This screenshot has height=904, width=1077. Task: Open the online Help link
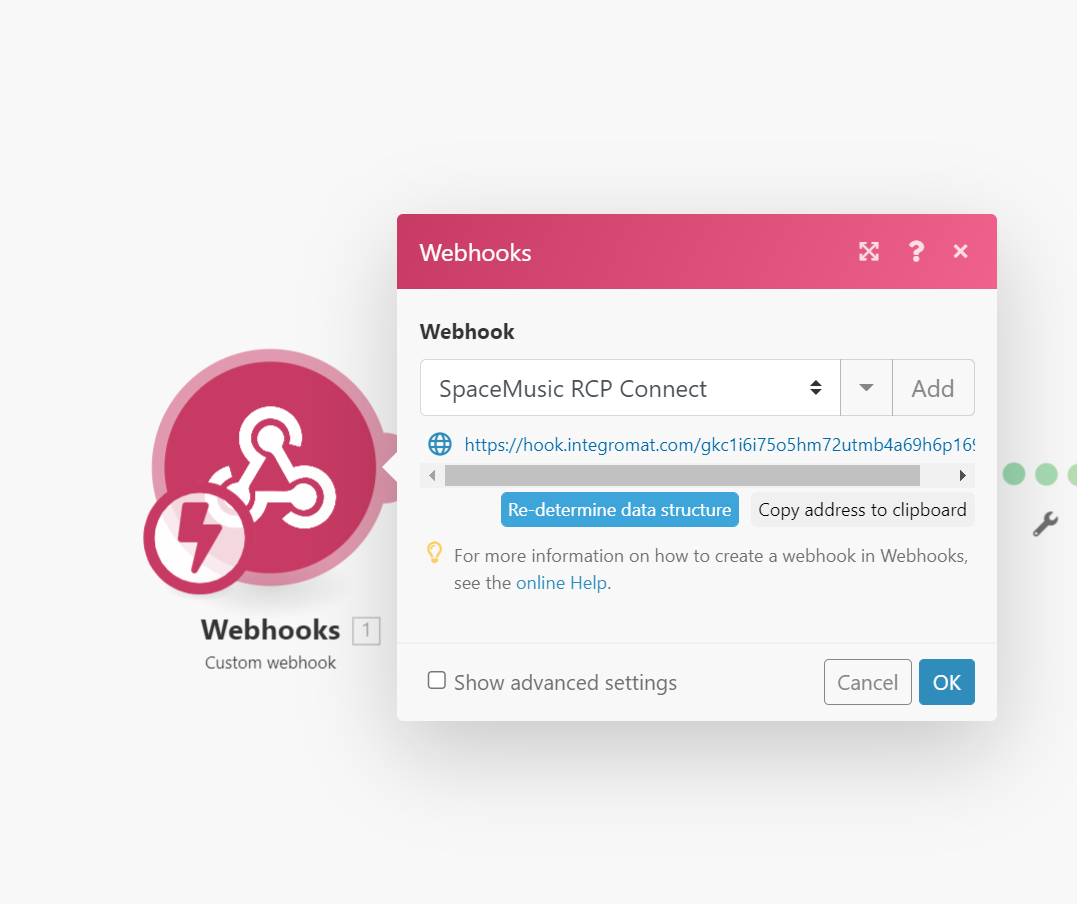tap(561, 583)
